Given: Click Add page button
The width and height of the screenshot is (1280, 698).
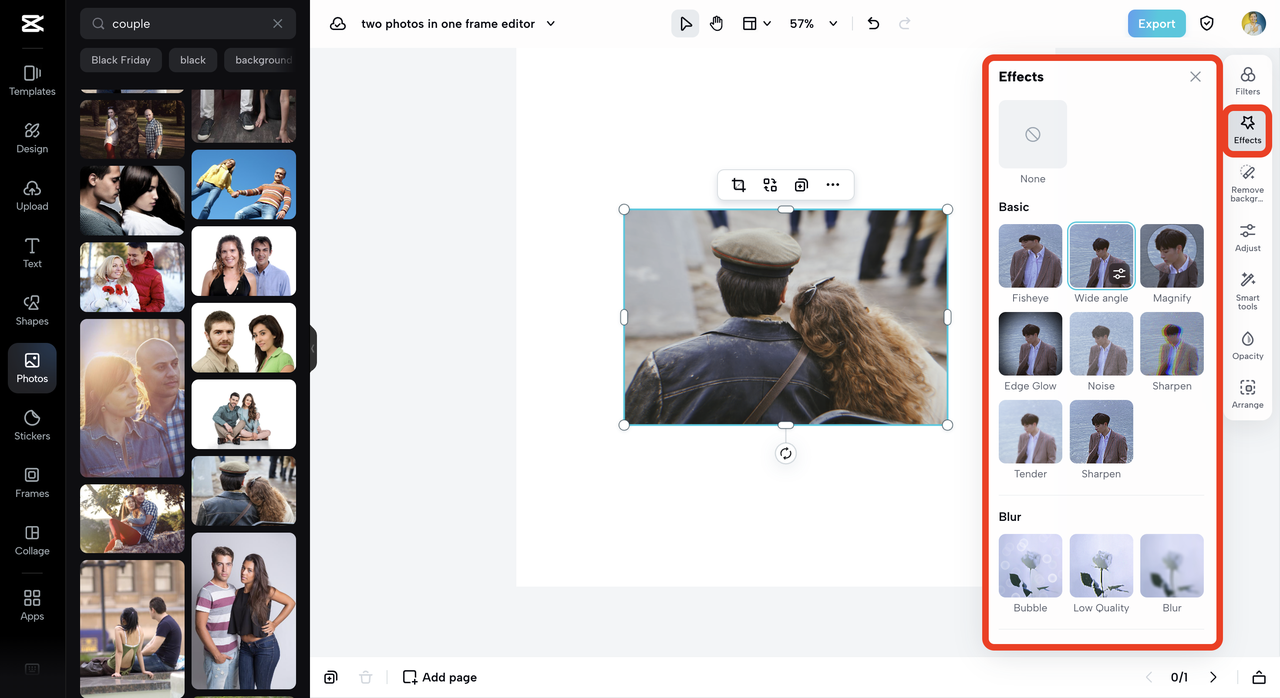Looking at the screenshot, I should point(440,677).
